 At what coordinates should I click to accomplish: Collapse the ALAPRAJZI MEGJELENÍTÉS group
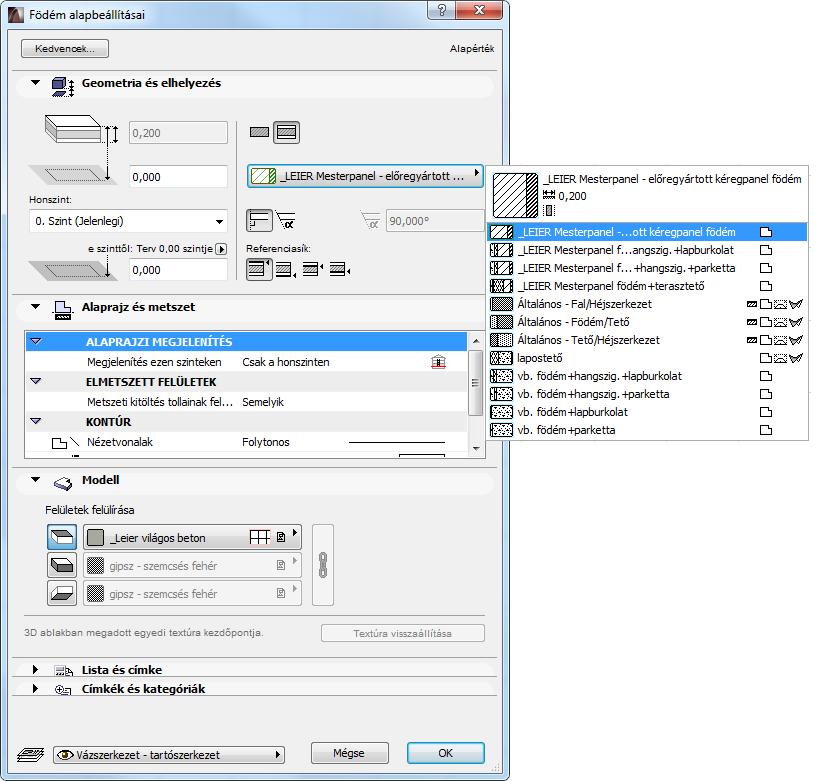[x=36, y=341]
